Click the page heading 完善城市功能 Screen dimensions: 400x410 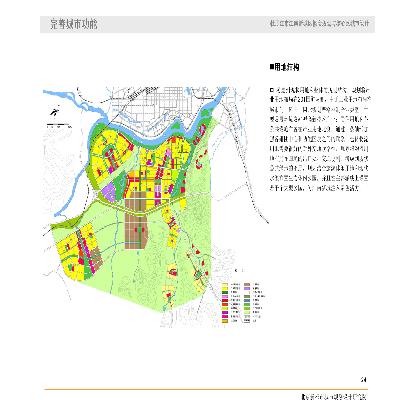pos(74,24)
